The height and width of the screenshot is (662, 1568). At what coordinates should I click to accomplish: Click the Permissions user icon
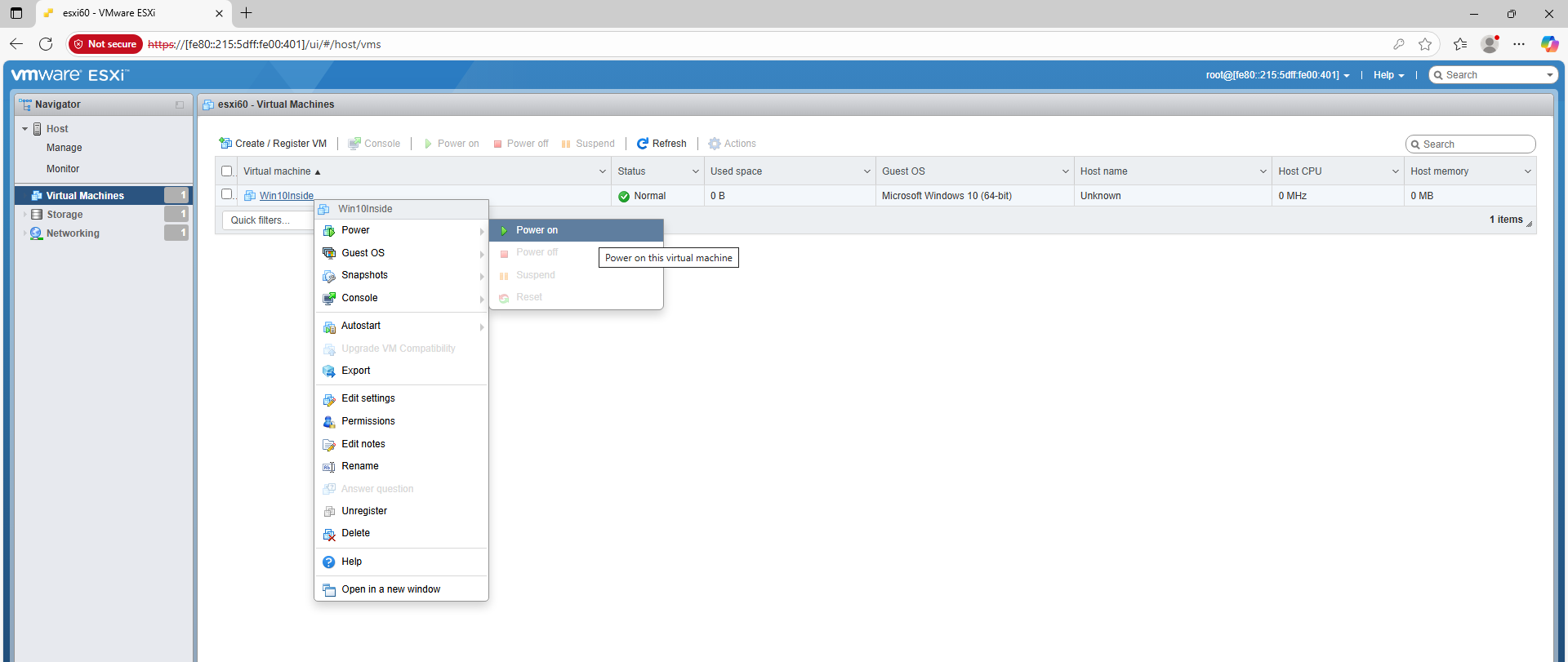tap(329, 422)
